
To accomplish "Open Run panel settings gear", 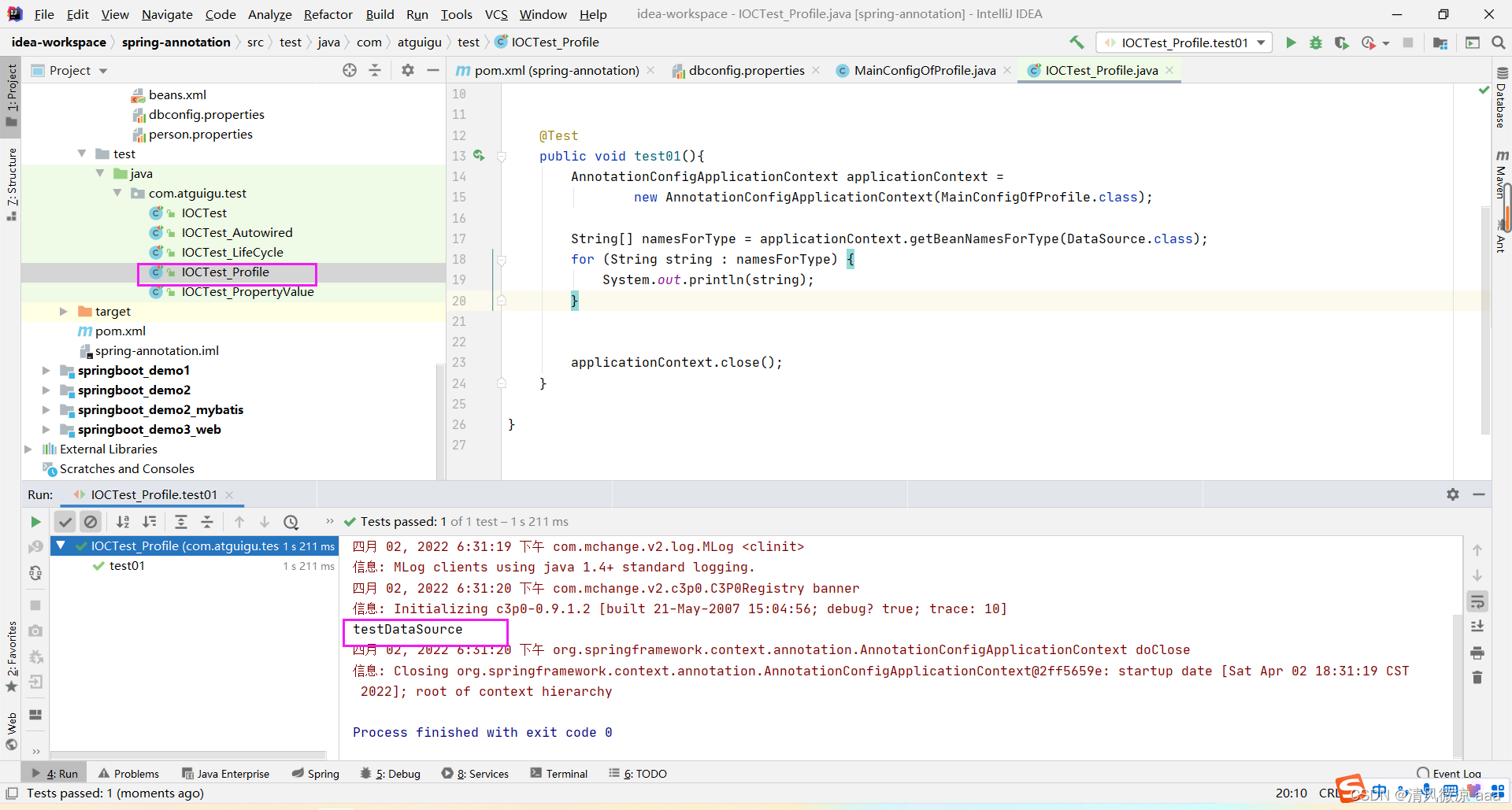I will (1453, 494).
